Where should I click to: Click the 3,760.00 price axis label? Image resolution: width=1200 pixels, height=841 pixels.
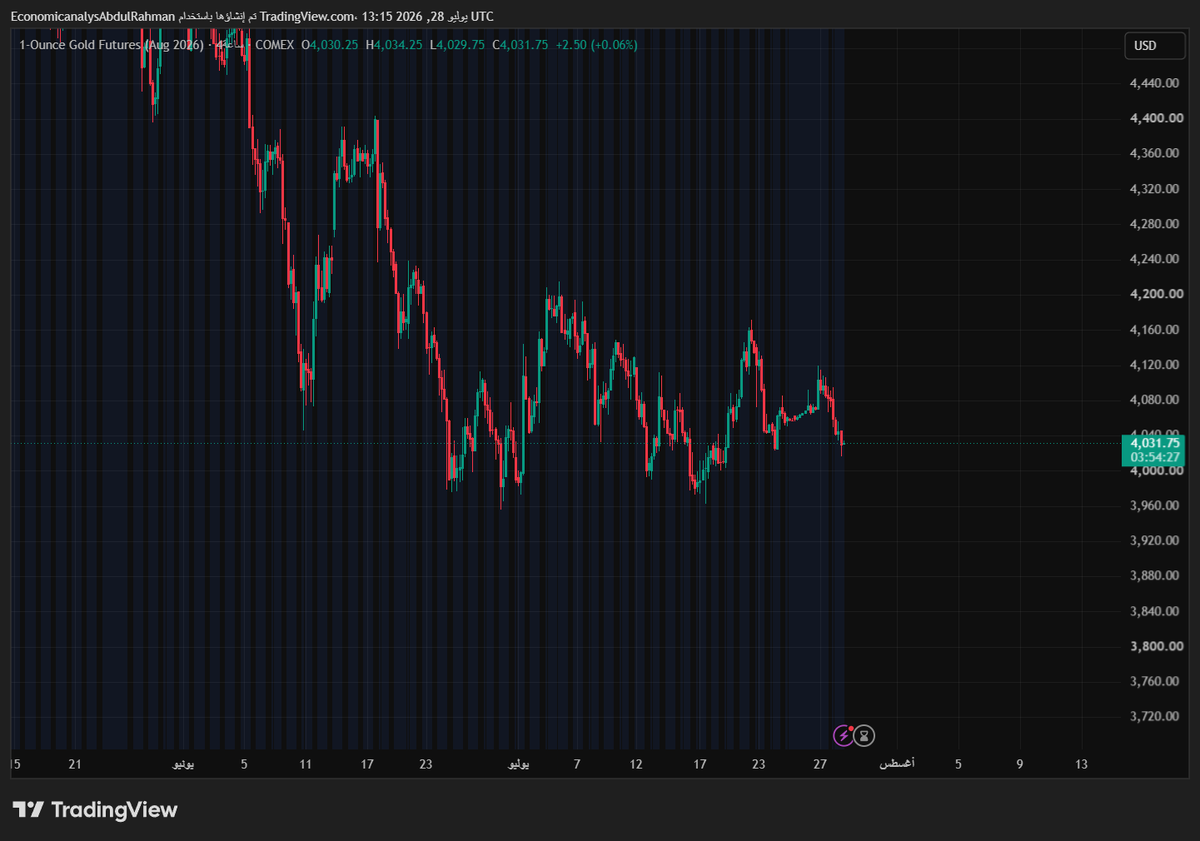point(1154,681)
